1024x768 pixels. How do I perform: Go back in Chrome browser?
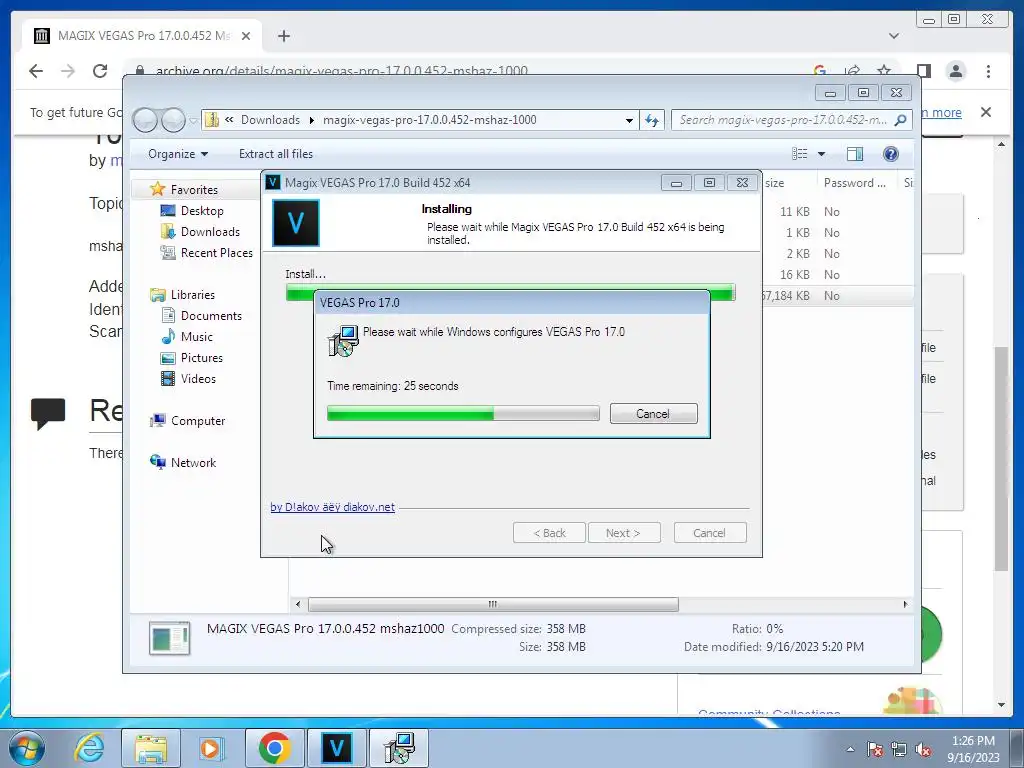click(x=36, y=71)
